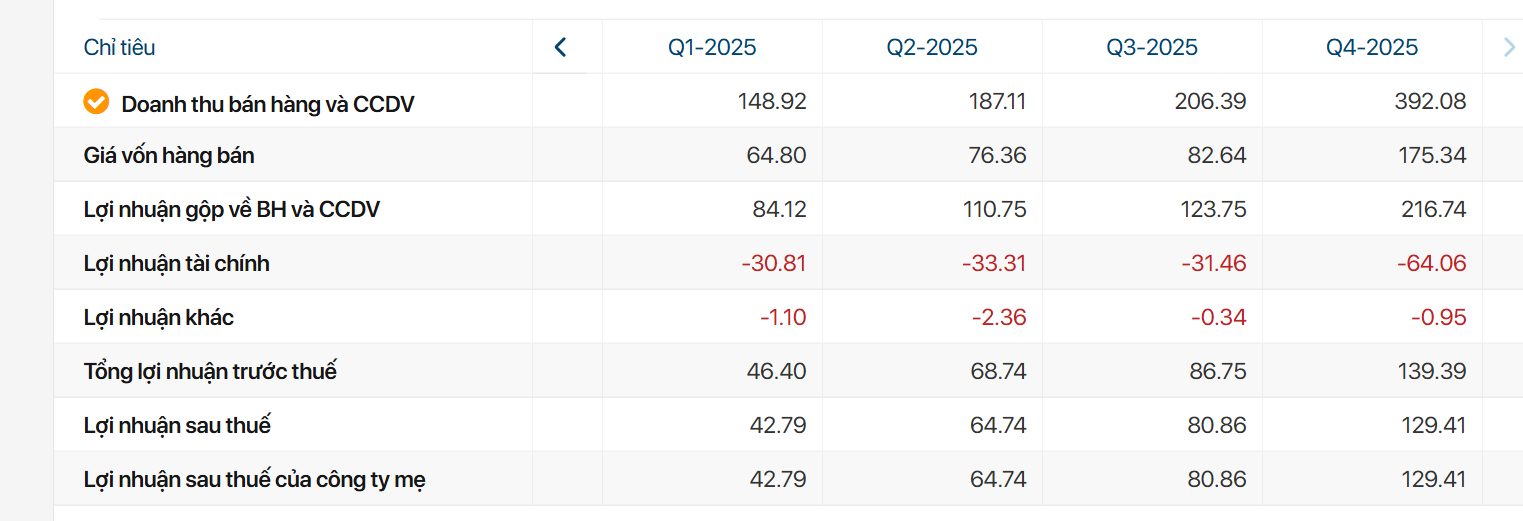Select the Lợi nhuận tài chính row
This screenshot has width=1523, height=521.
click(x=177, y=264)
